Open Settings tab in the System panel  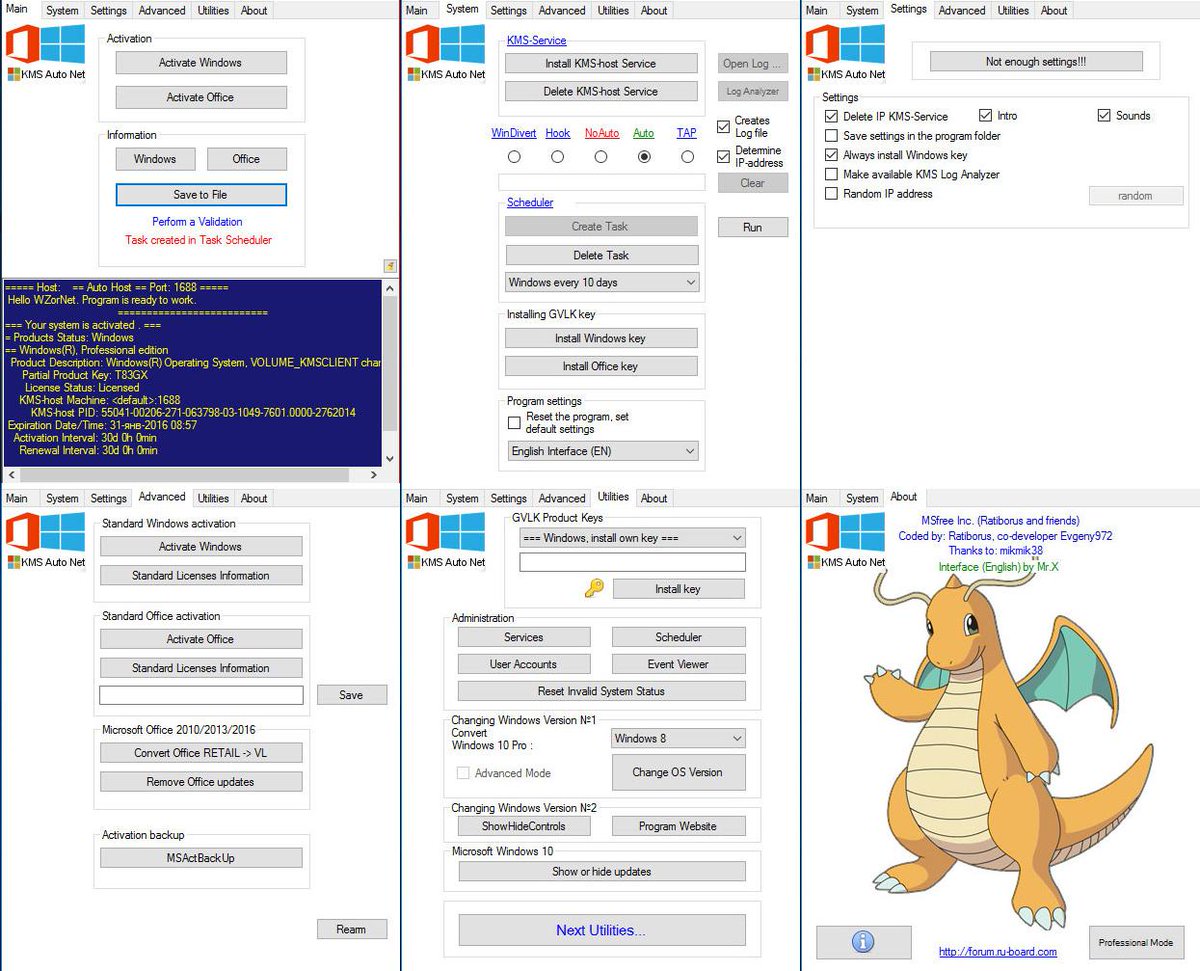point(508,11)
